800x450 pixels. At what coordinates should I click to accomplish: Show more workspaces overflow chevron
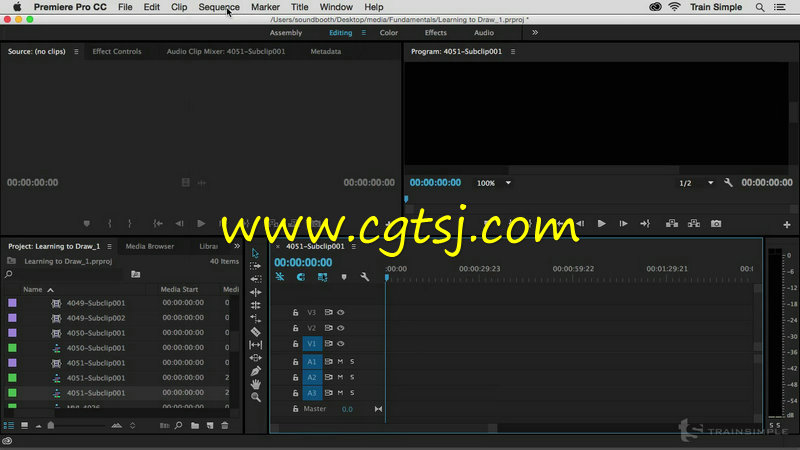[535, 33]
